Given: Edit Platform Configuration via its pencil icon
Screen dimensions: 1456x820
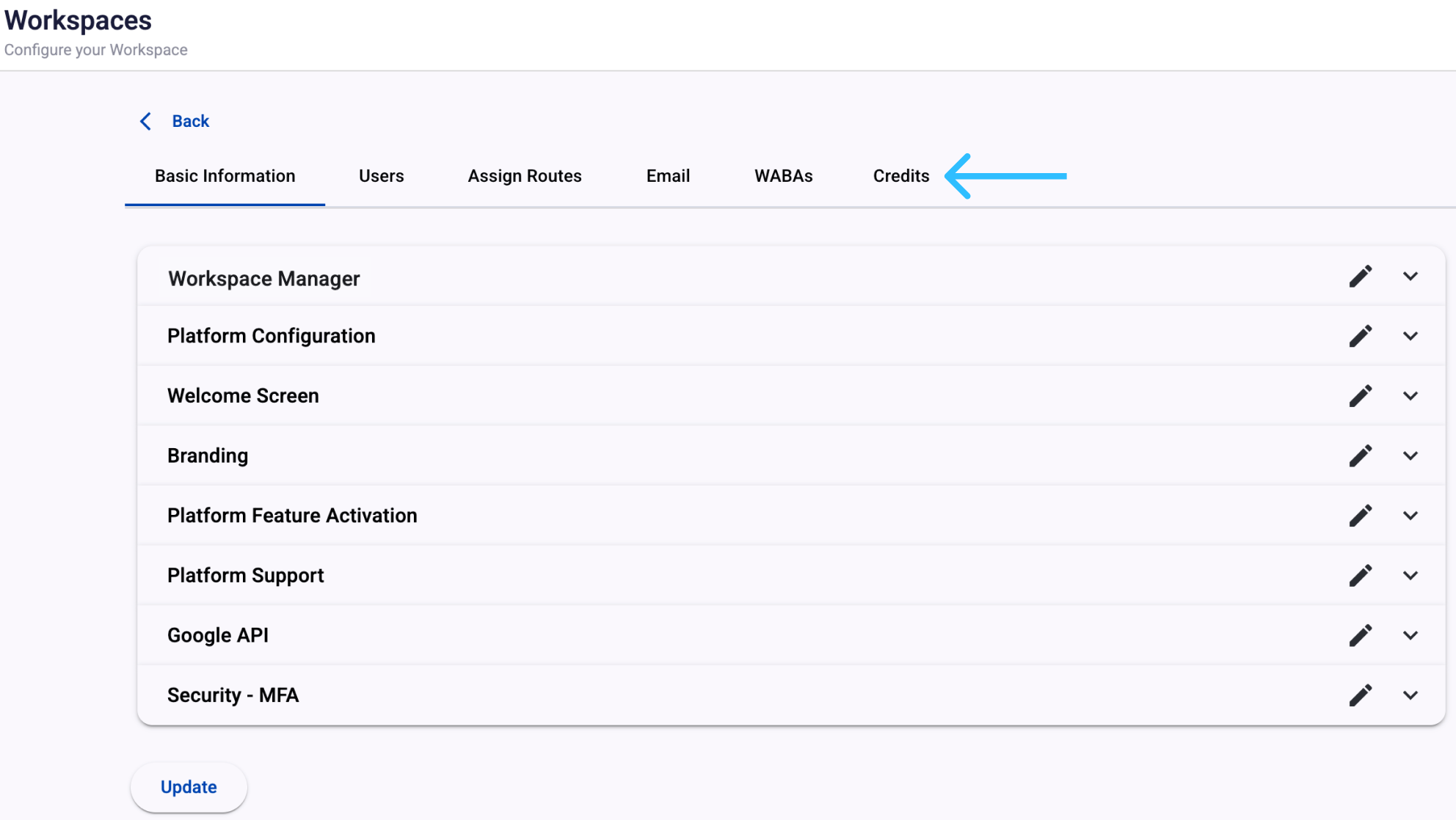Looking at the screenshot, I should 1360,336.
